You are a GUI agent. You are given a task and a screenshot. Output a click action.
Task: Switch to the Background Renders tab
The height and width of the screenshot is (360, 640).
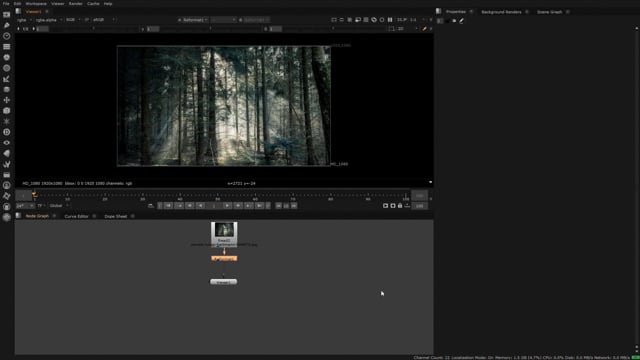tap(501, 12)
